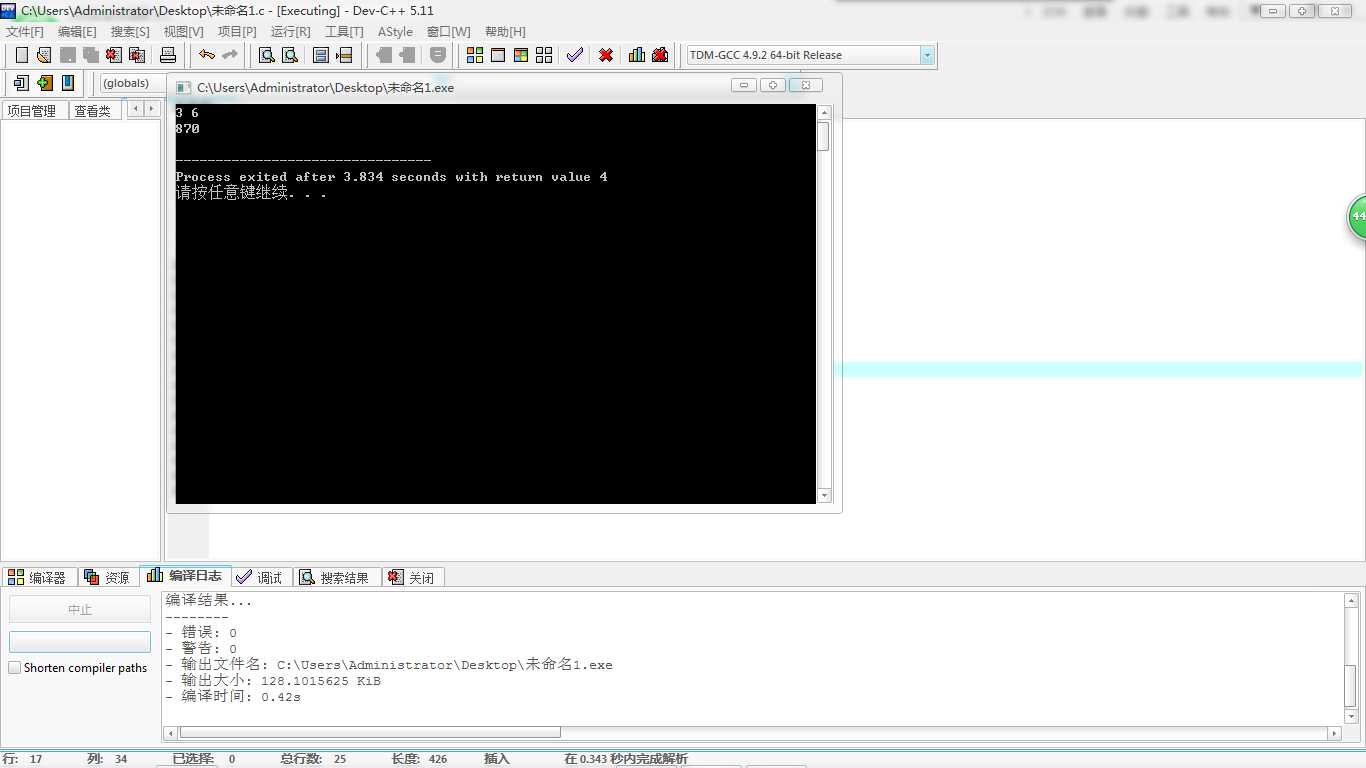Viewport: 1366px width, 768px height.
Task: Click the Close file icon with red X
Action: coord(114,55)
